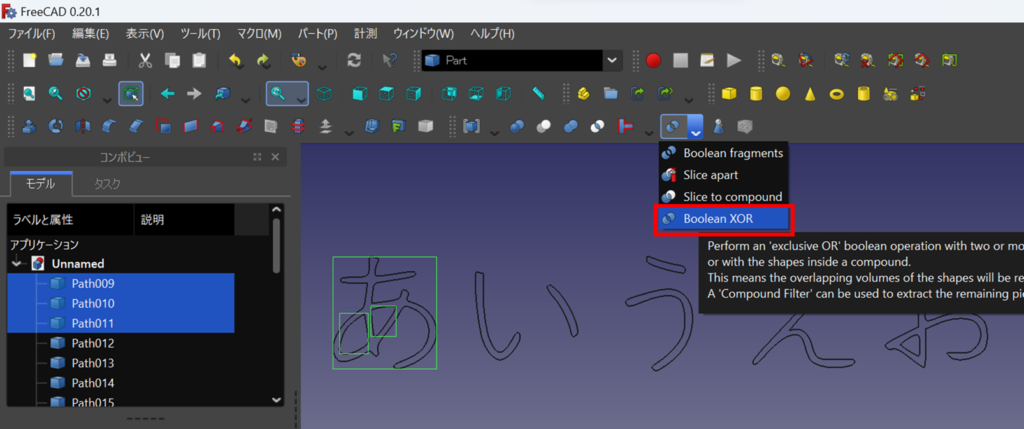Choose Slice to compound option
The width and height of the screenshot is (1024, 429).
724,197
